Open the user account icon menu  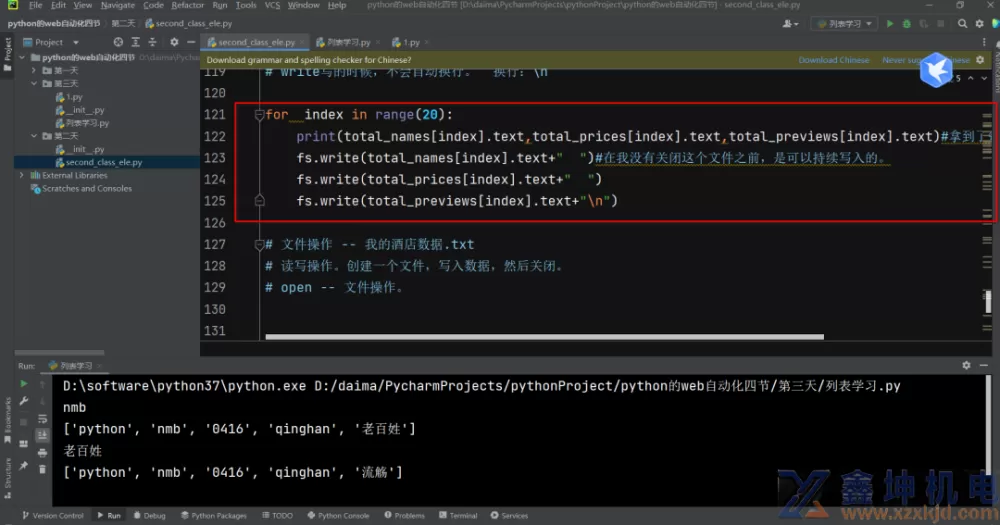click(790, 24)
